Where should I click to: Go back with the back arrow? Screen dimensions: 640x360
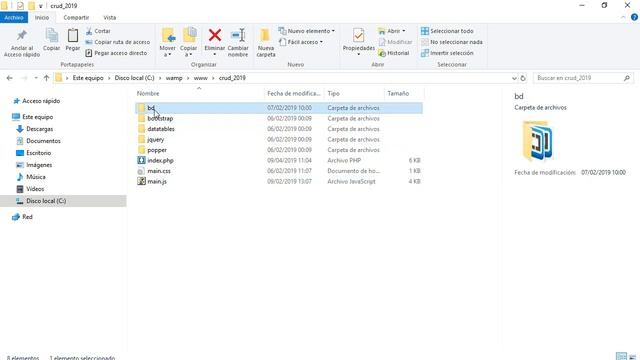coord(10,78)
